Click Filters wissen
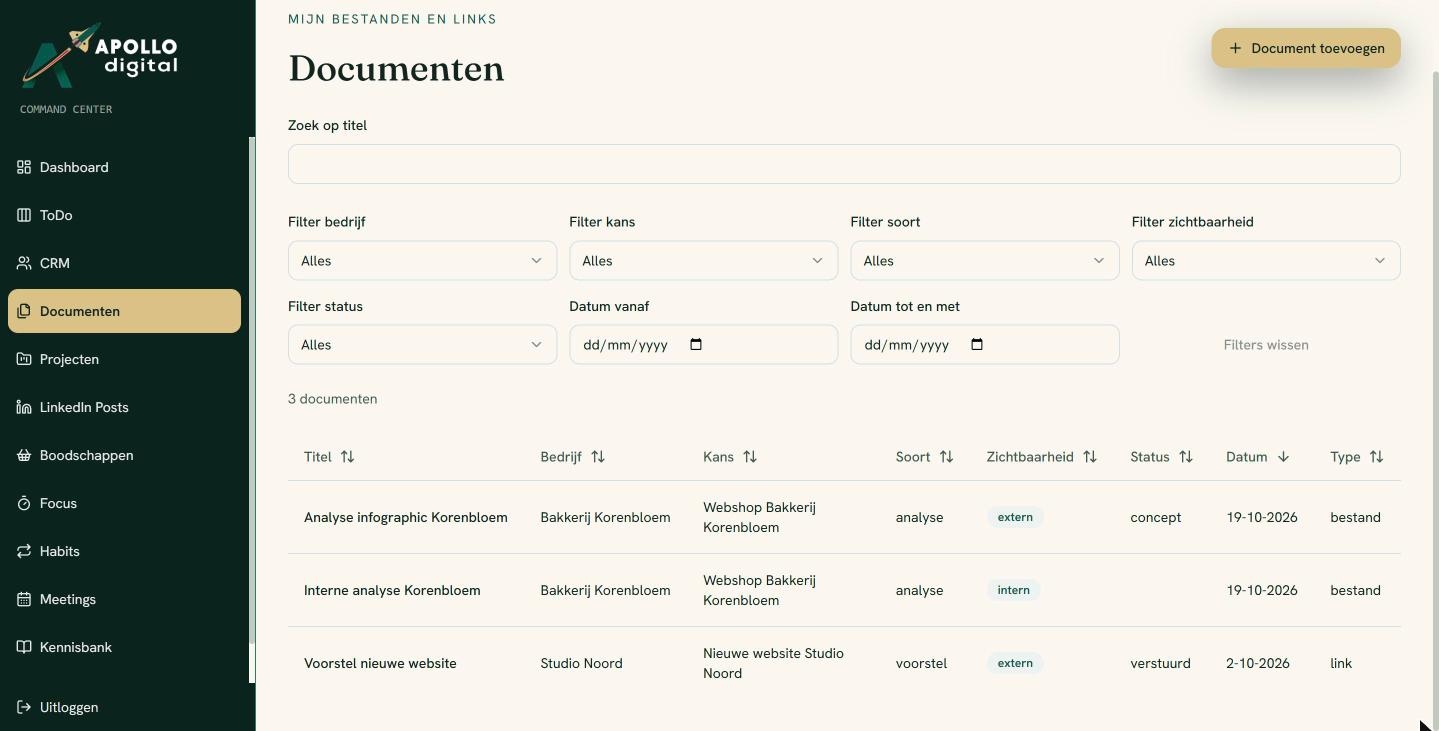 (x=1266, y=345)
